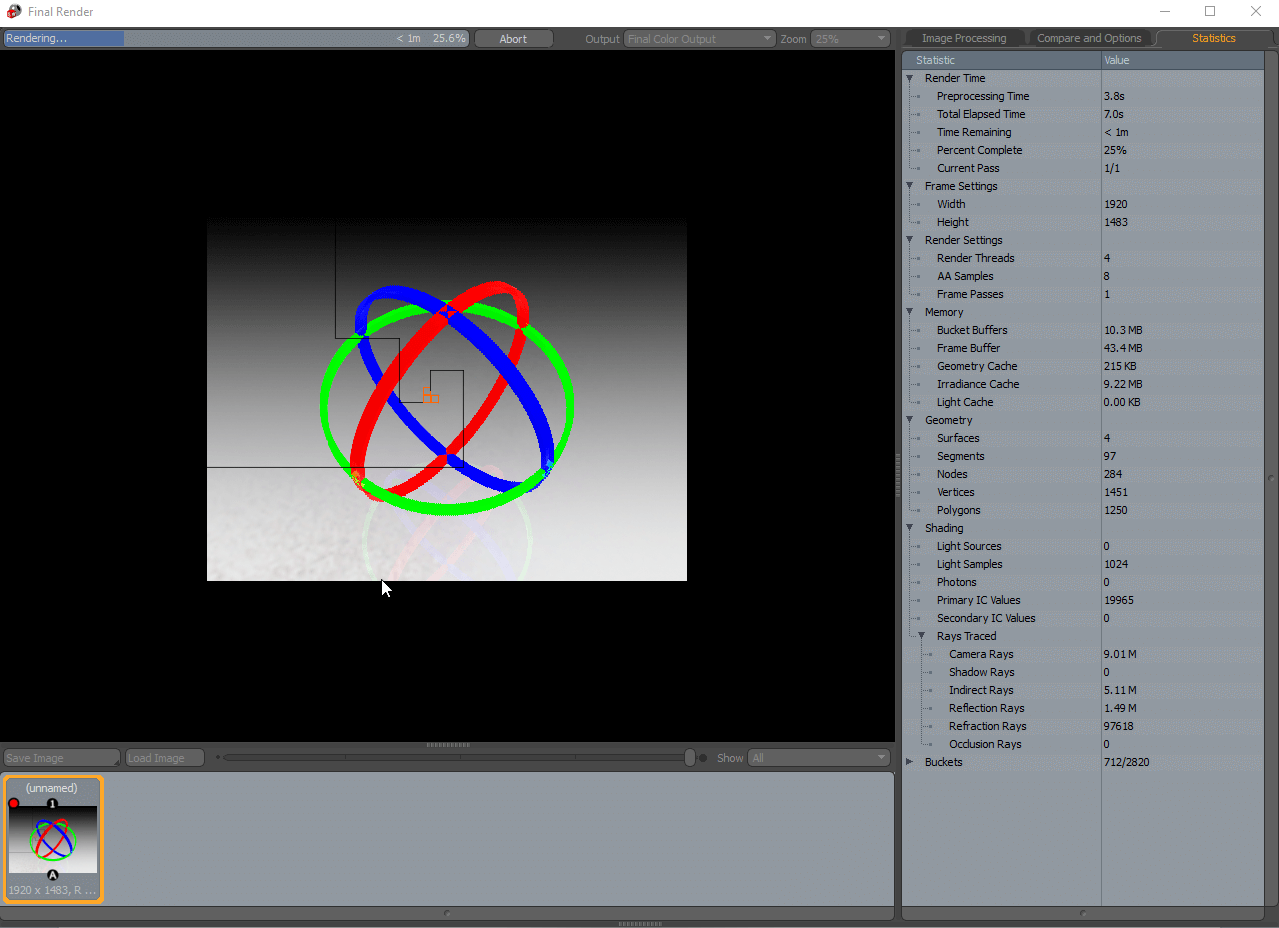Select the unnamed render thumbnail
1279x928 pixels.
(x=53, y=839)
